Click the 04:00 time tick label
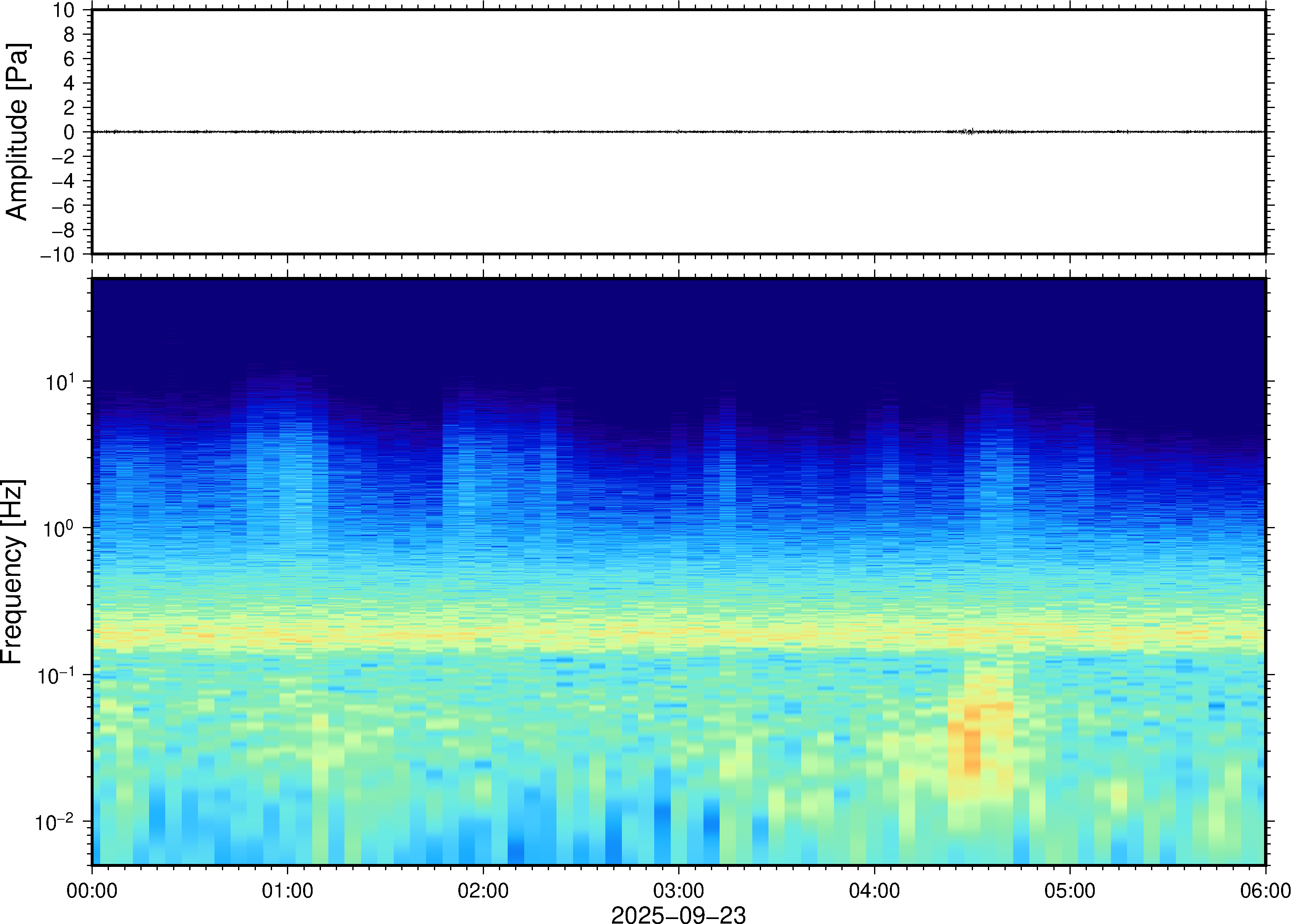Viewport: 1291px width, 924px height. pyautogui.click(x=874, y=890)
